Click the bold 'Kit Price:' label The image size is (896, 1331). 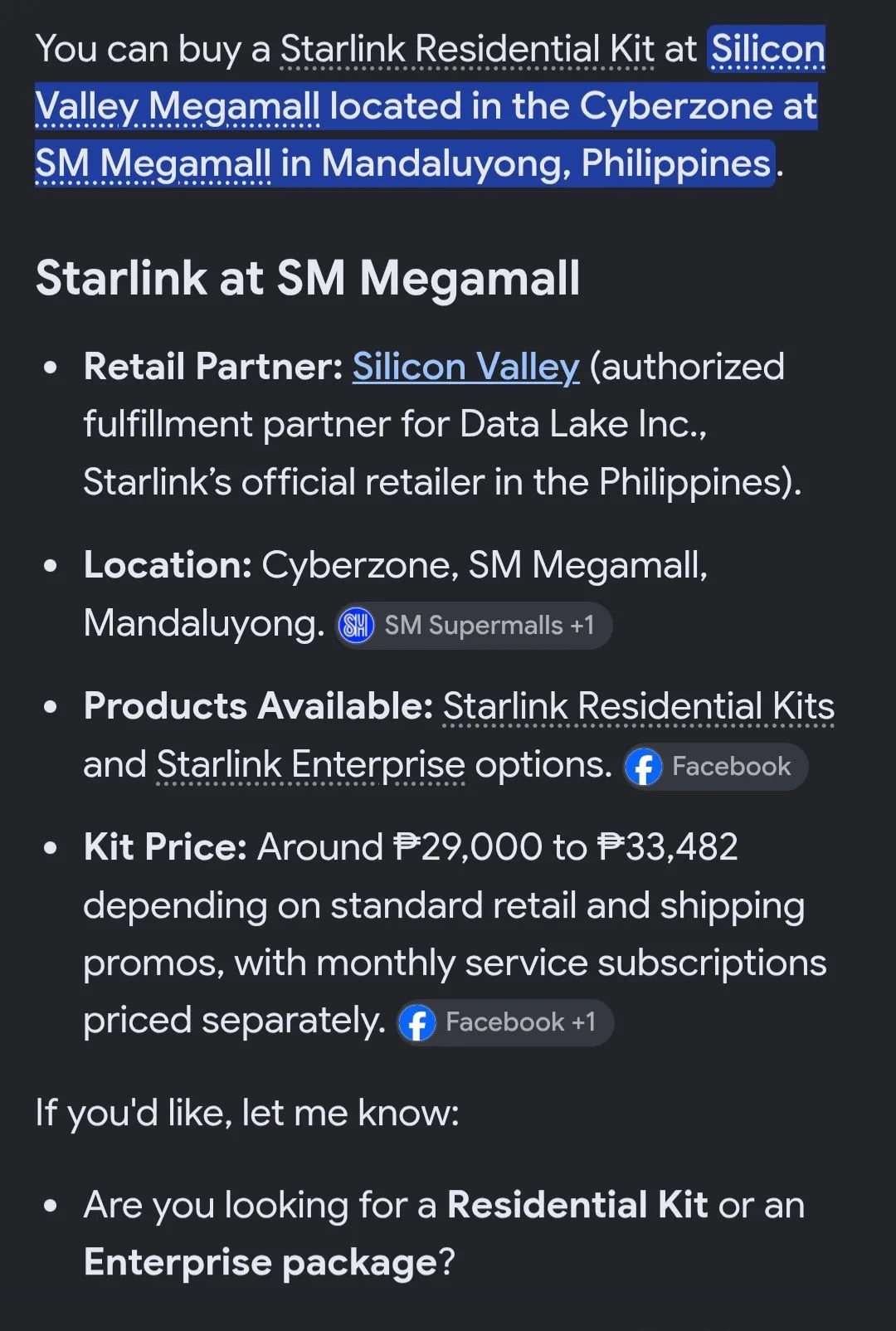coord(165,847)
